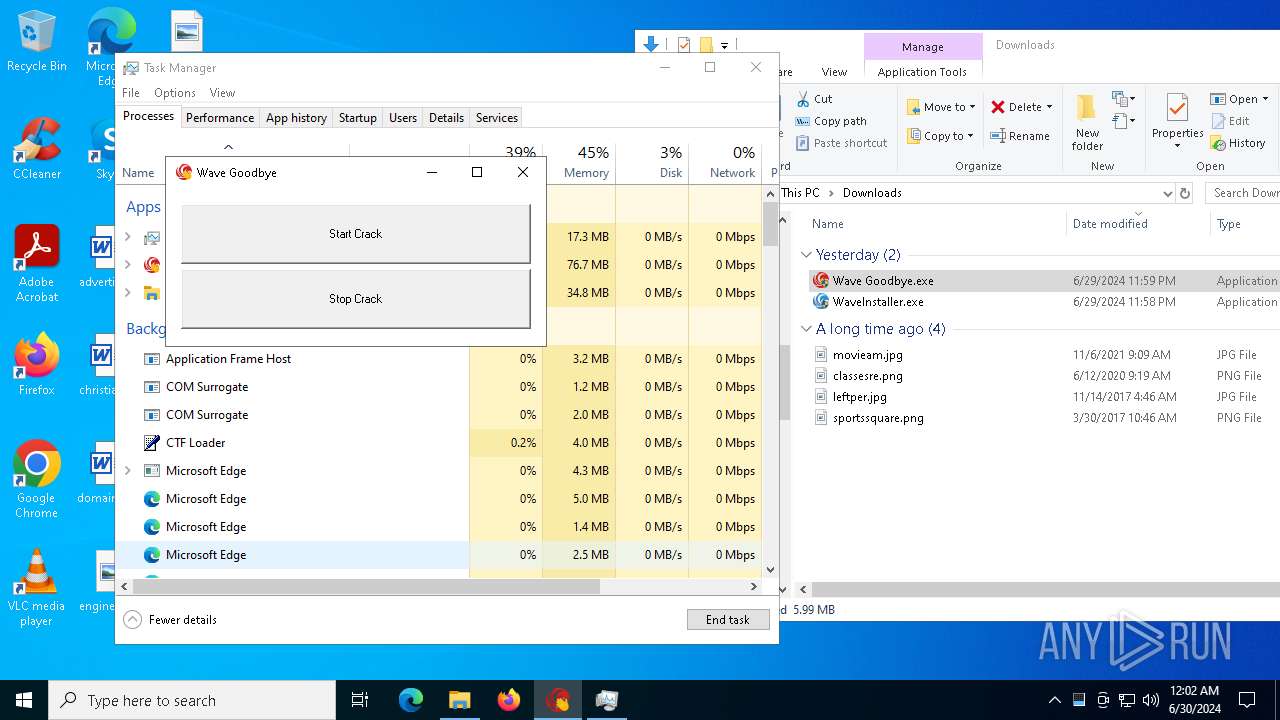Sort processes by Memory column
Viewport: 1280px width, 720px height.
[579, 162]
